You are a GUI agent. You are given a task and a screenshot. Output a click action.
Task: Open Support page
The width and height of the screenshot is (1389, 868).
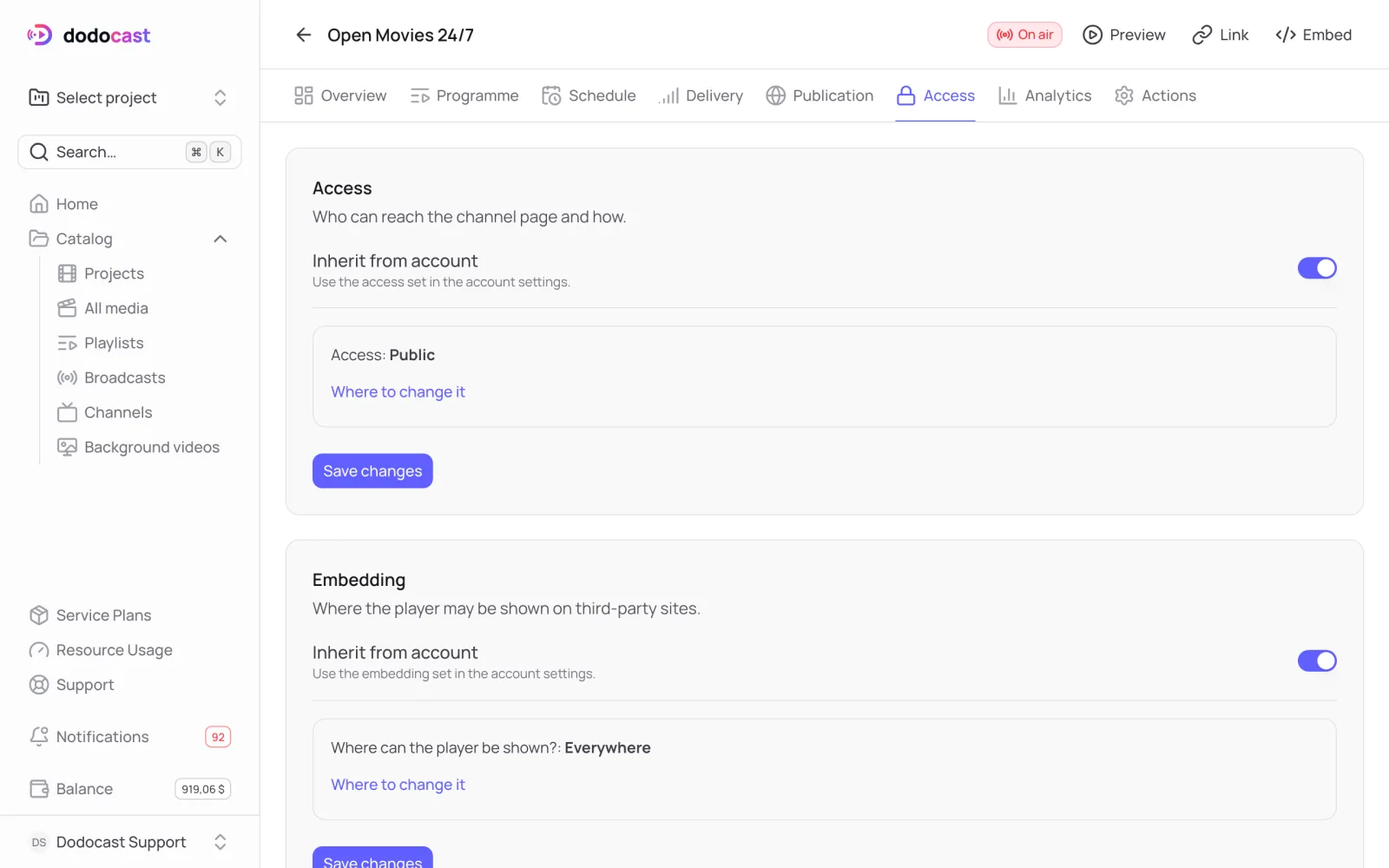[129, 685]
